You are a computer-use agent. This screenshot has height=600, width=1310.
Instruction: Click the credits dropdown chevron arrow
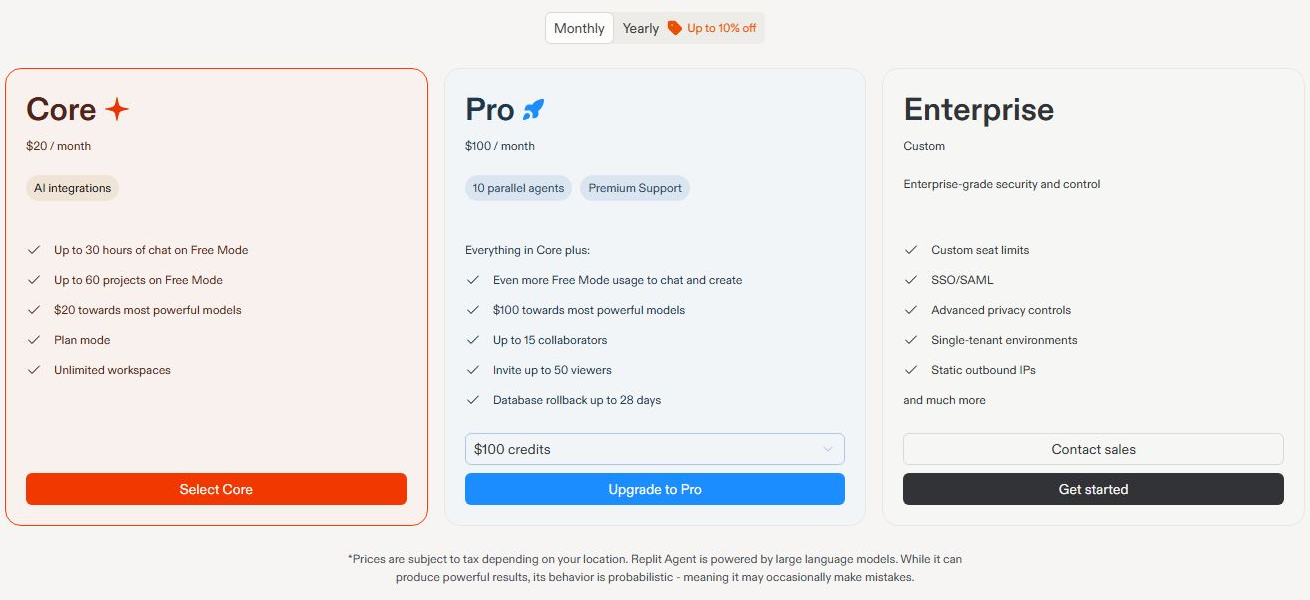pos(828,449)
